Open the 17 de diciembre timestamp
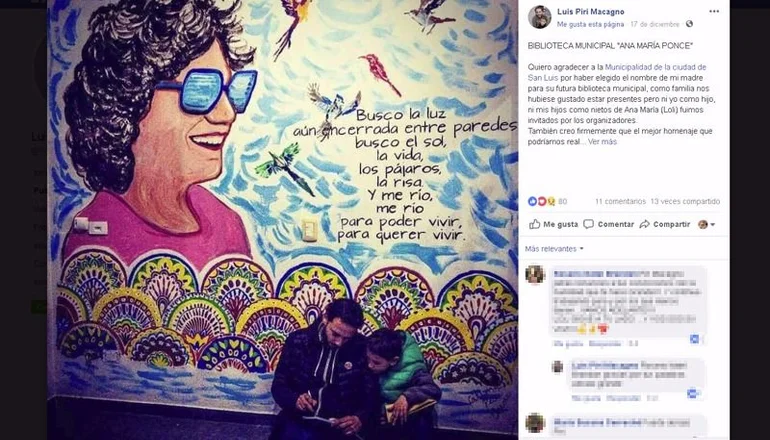This screenshot has width=770, height=440. coord(655,24)
